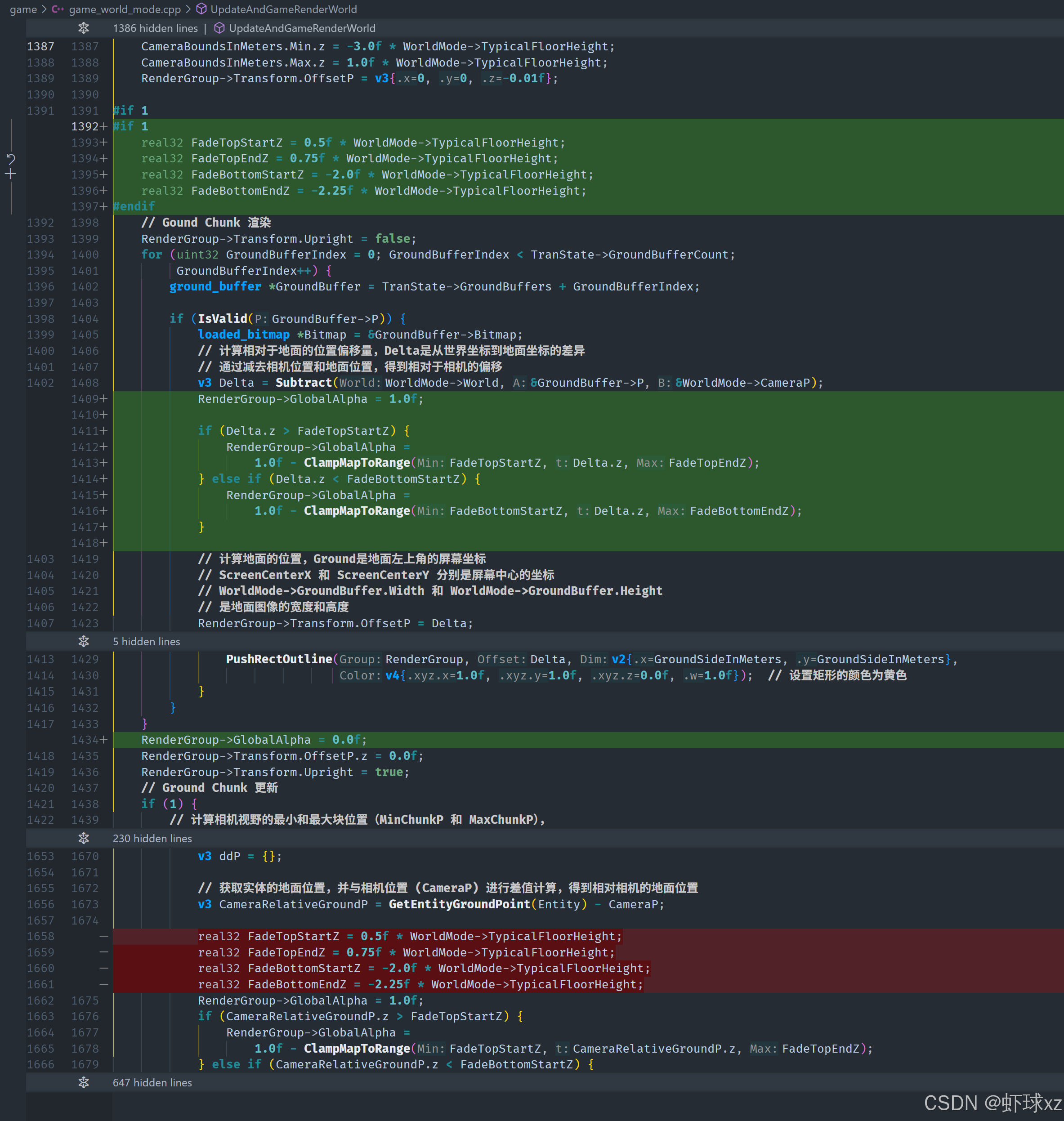Click the revert change arrow icon
Viewport: 1064px width, 1121px height.
(11, 159)
